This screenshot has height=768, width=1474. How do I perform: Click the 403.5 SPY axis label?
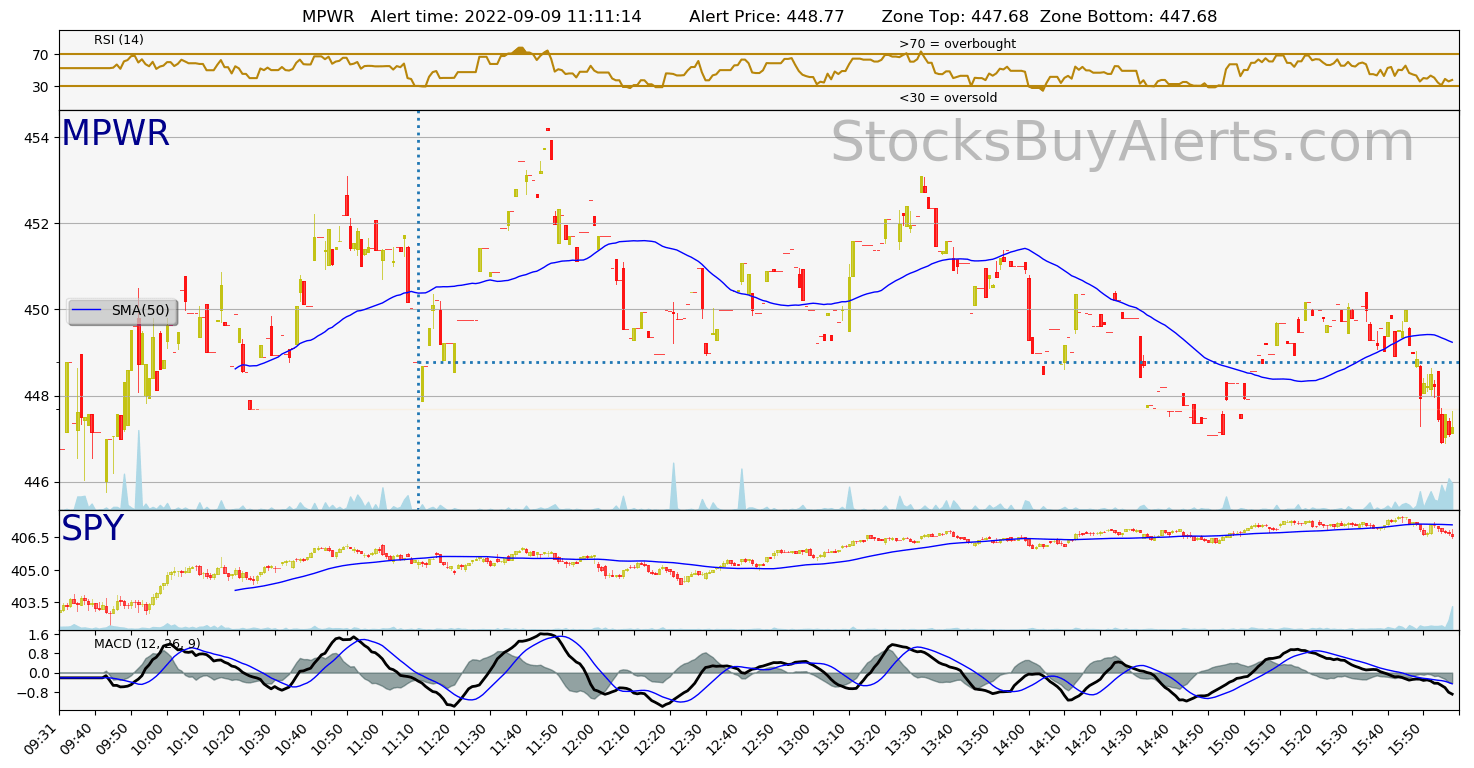32,603
